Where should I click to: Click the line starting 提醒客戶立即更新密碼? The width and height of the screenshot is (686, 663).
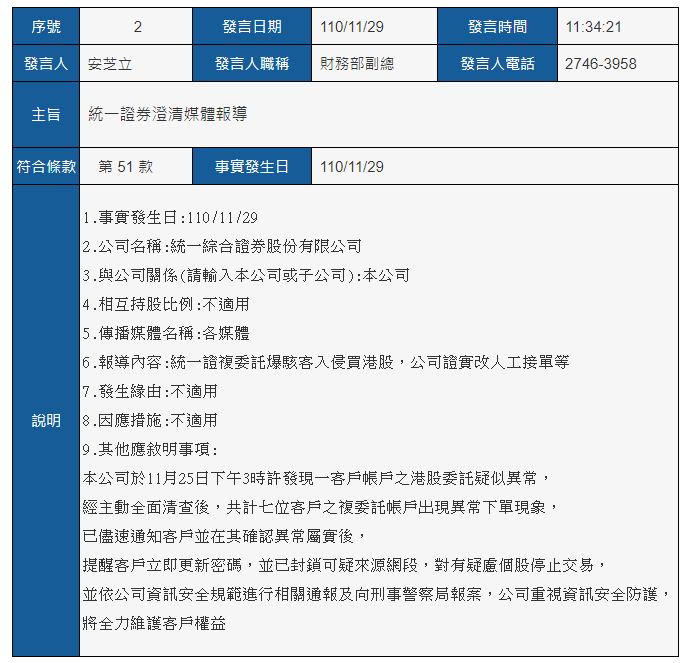pyautogui.click(x=344, y=565)
